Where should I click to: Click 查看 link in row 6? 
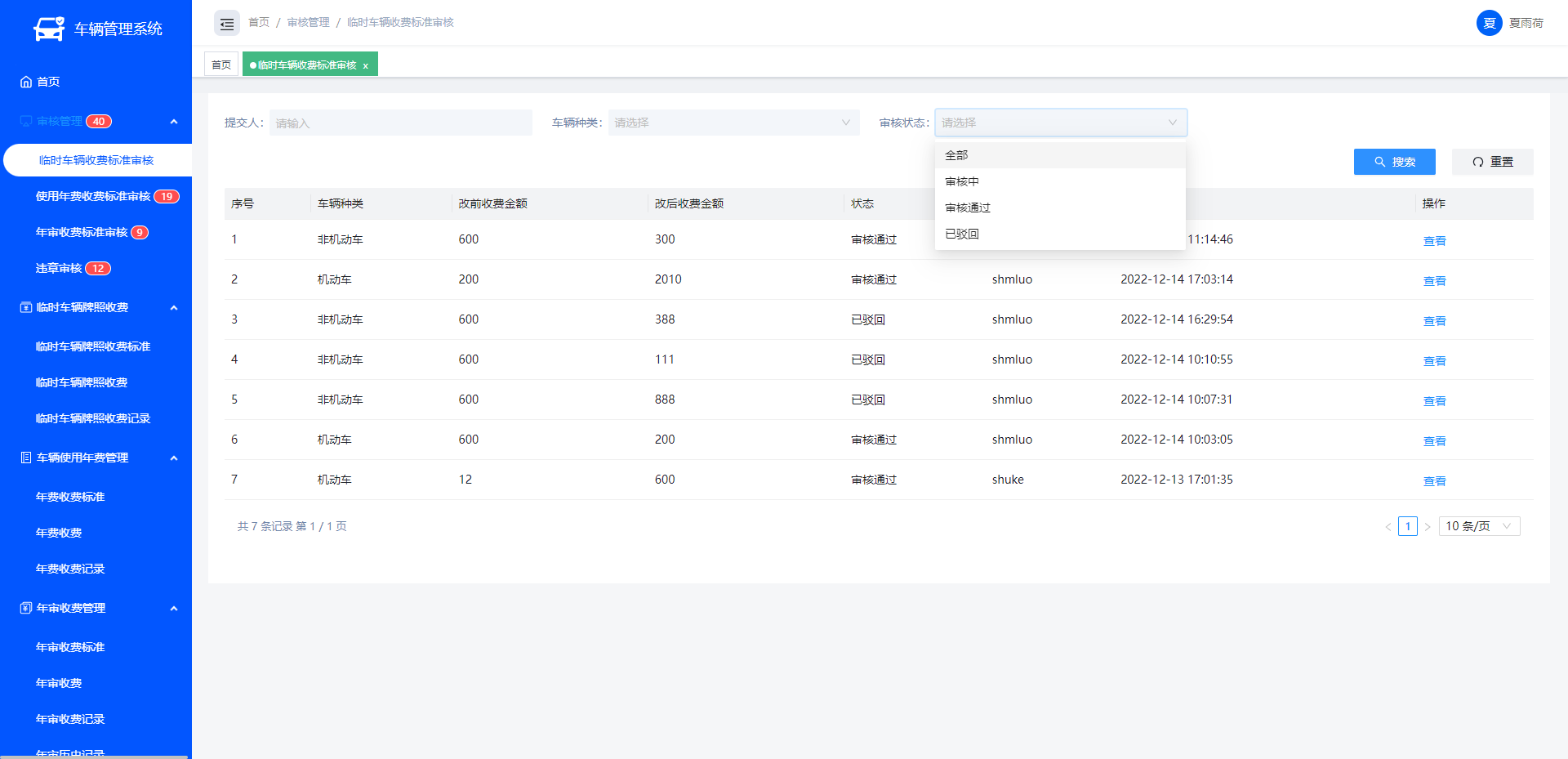pyautogui.click(x=1434, y=441)
